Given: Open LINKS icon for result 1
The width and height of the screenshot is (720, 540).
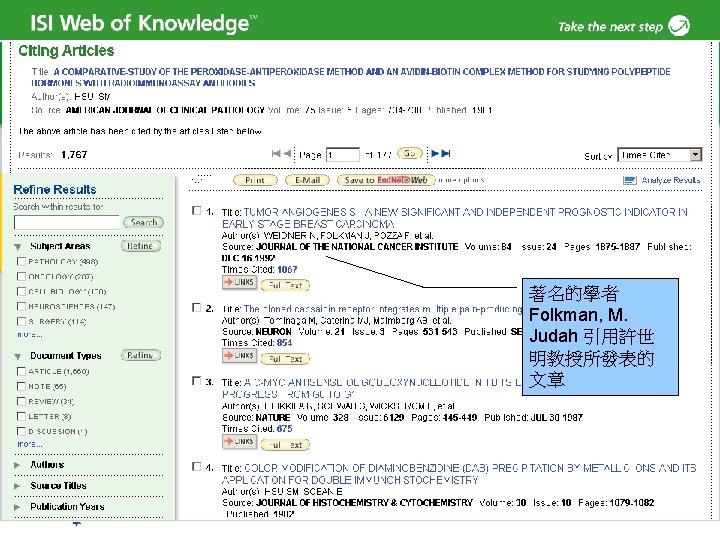Looking at the screenshot, I should point(239,282).
